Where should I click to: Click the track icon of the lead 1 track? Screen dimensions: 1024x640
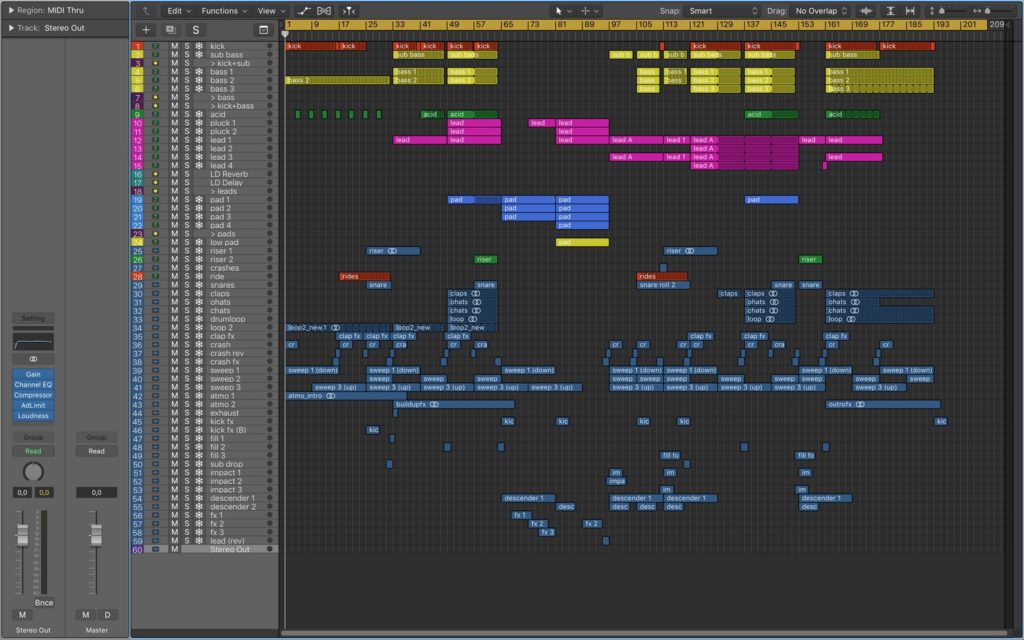(155, 140)
